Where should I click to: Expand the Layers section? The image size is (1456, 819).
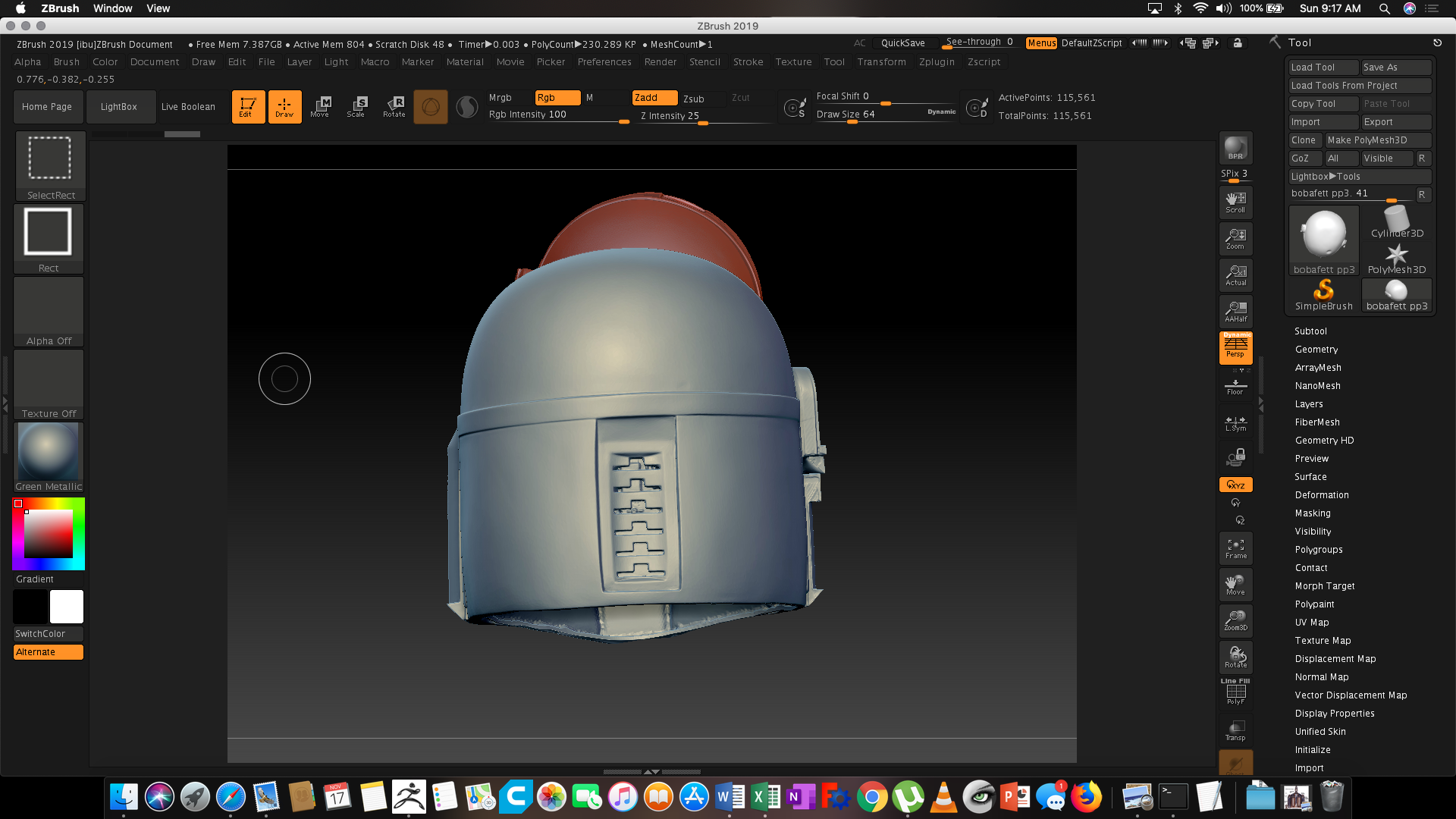click(x=1309, y=404)
